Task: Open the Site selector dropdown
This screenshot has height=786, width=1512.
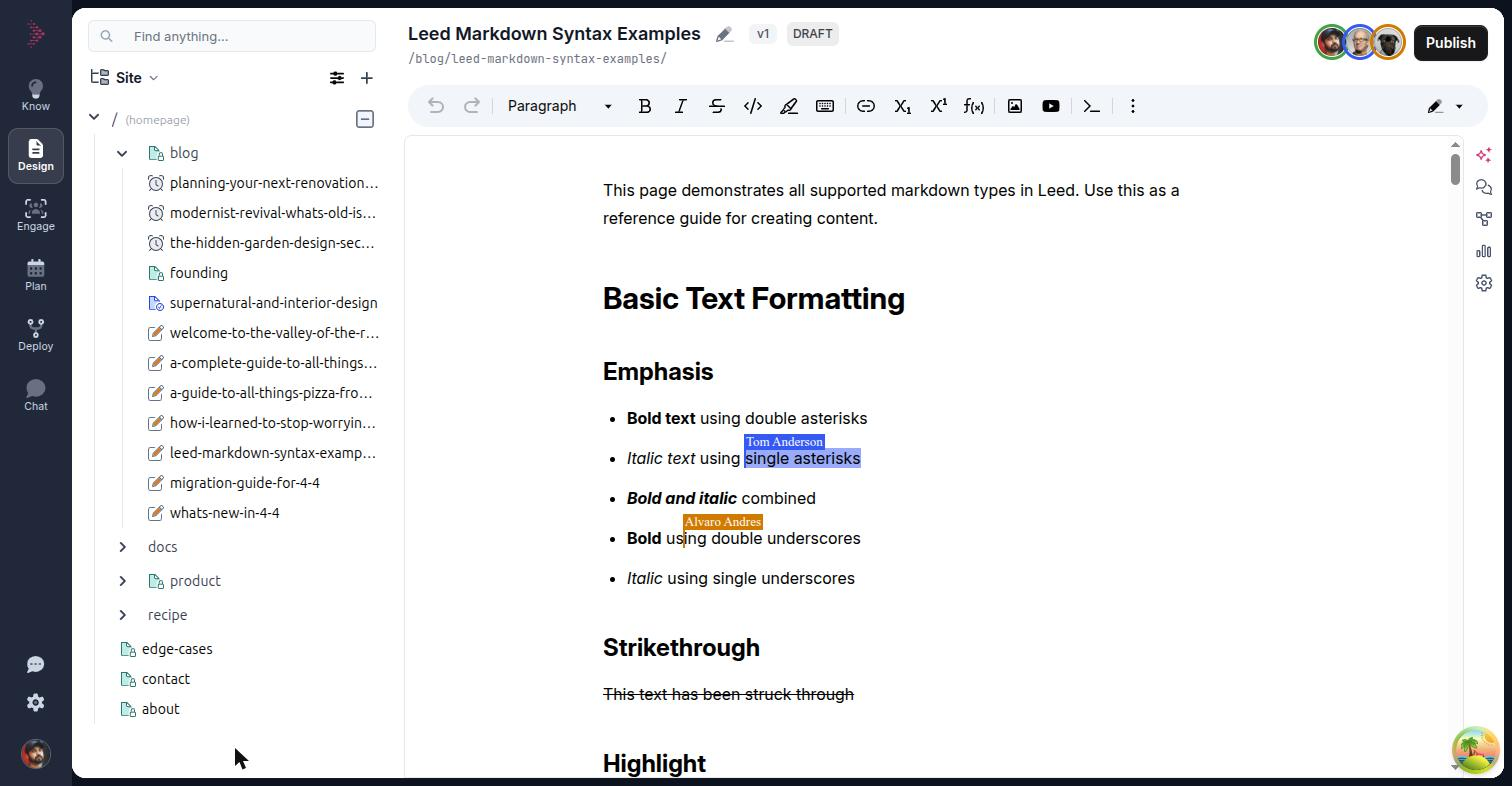Action: pos(125,78)
